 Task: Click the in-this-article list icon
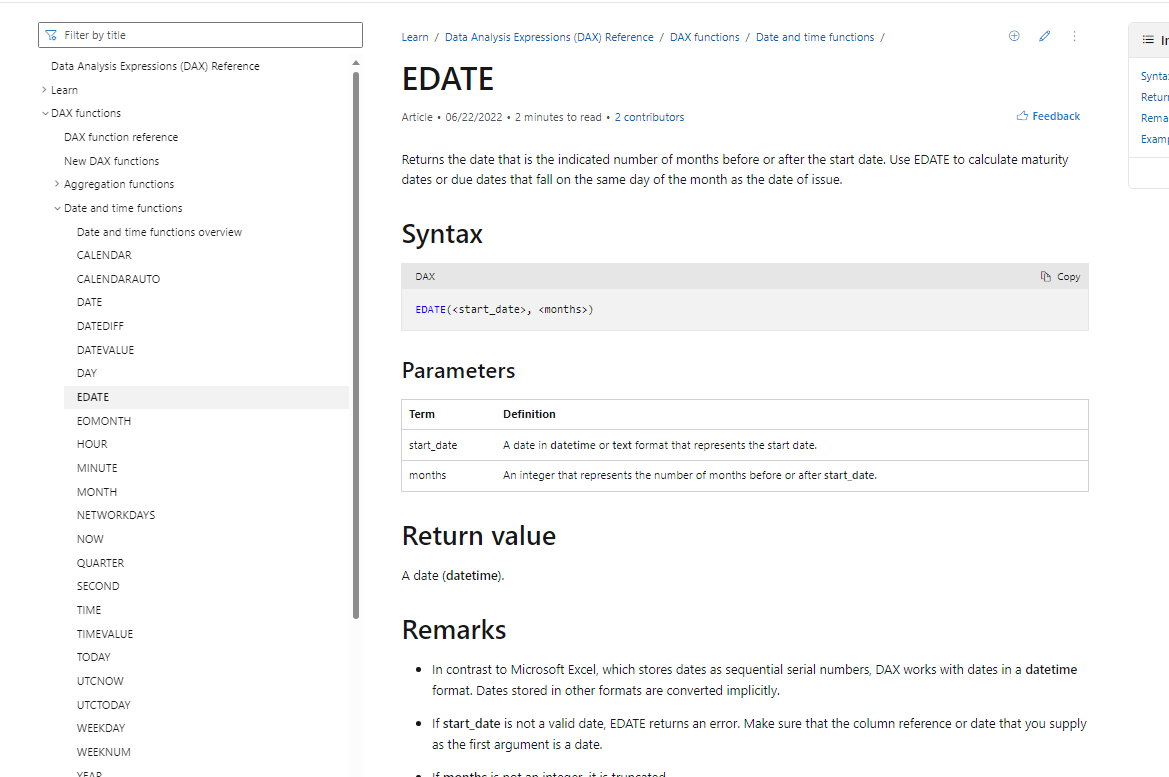point(1148,40)
